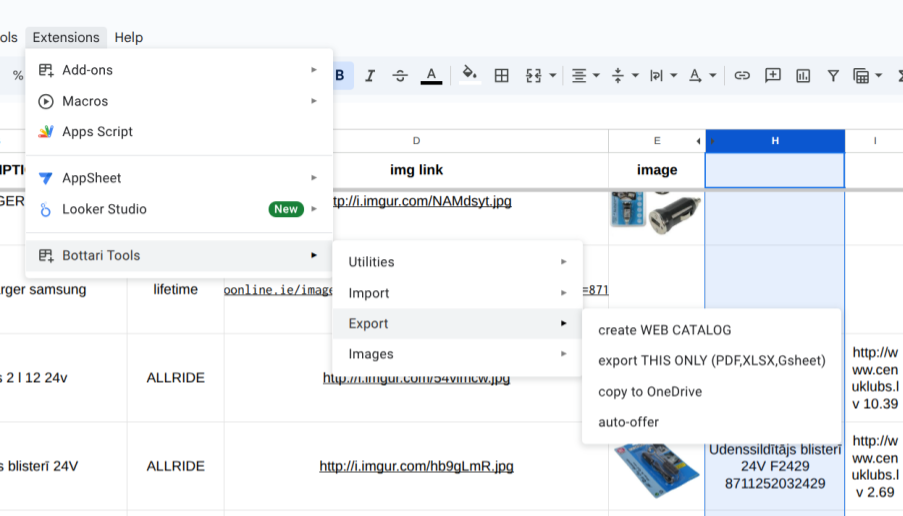Open AppSheet submenu

tap(179, 178)
